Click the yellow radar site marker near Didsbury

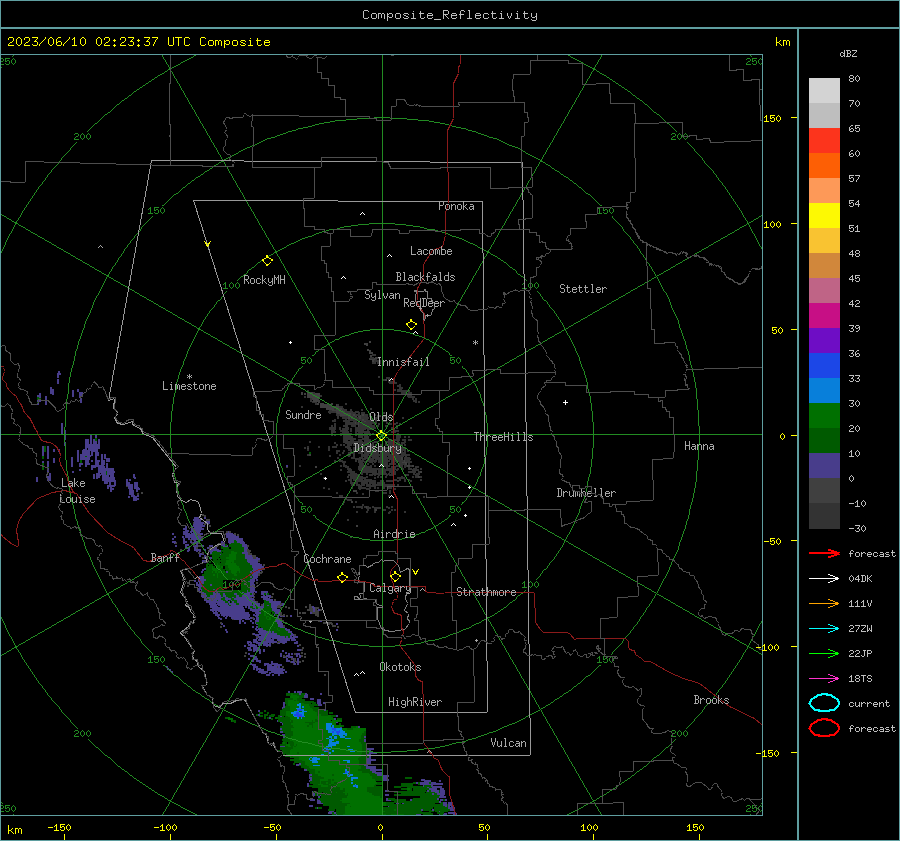point(382,435)
